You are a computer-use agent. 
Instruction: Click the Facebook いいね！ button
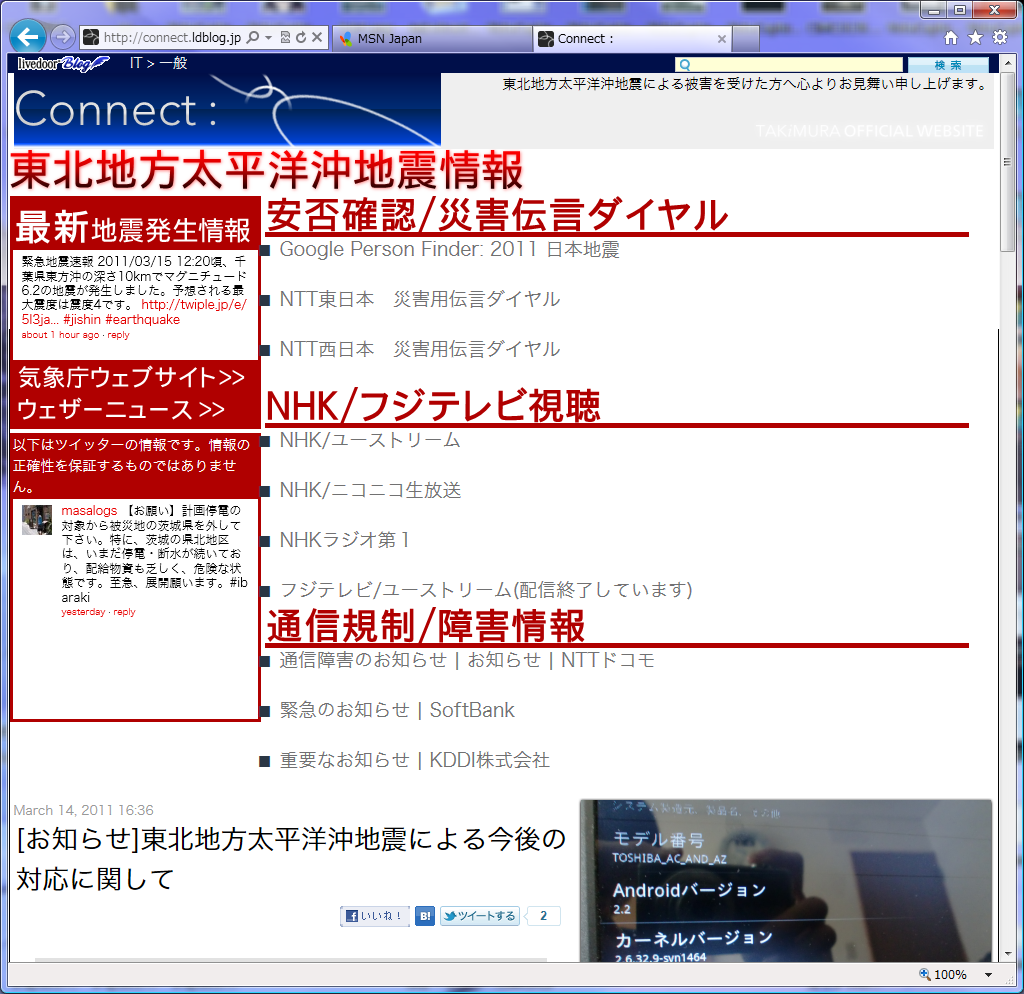tap(375, 916)
